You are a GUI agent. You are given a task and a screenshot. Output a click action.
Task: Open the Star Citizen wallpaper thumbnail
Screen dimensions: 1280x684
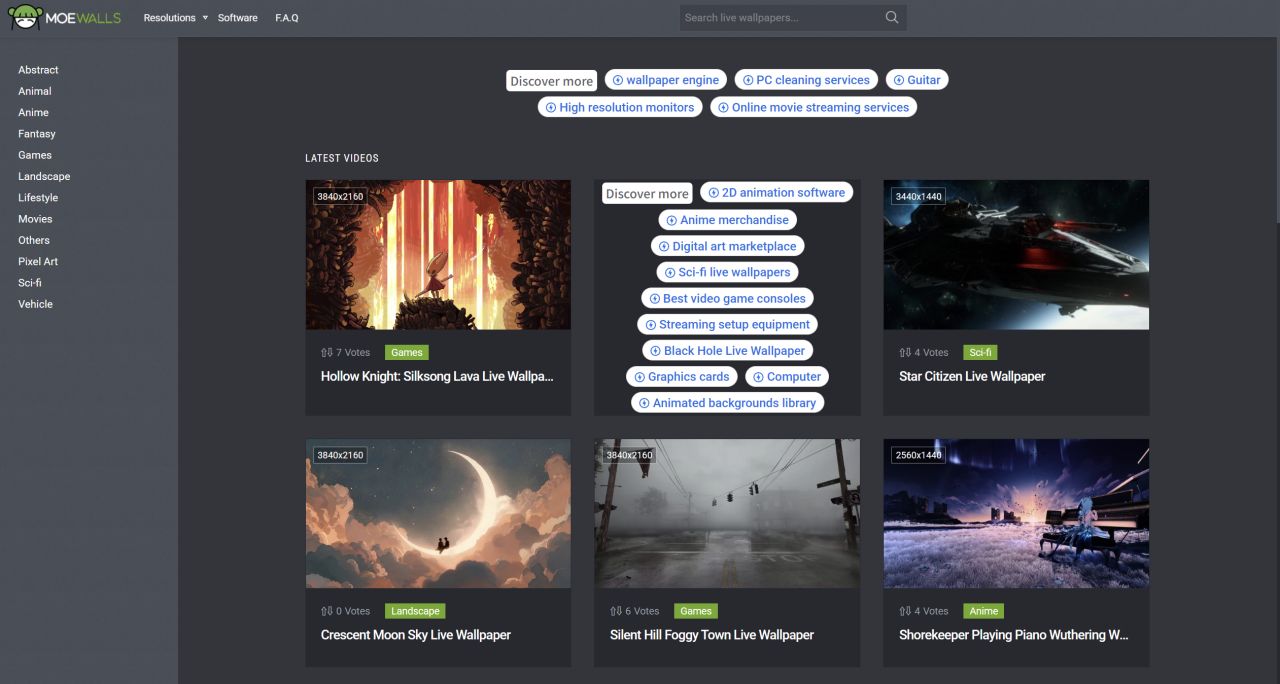point(1016,254)
